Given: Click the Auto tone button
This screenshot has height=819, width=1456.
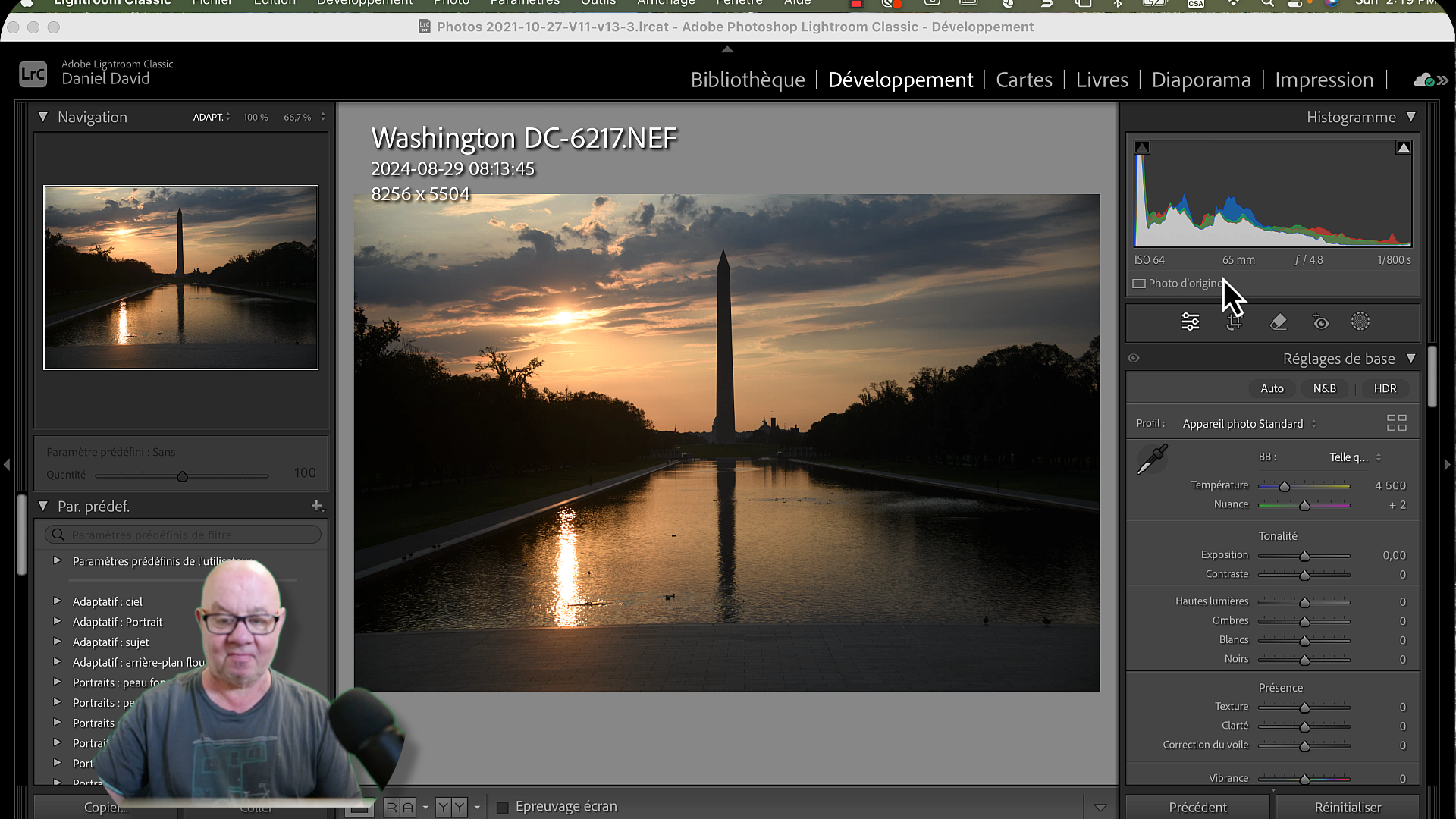Looking at the screenshot, I should point(1272,388).
